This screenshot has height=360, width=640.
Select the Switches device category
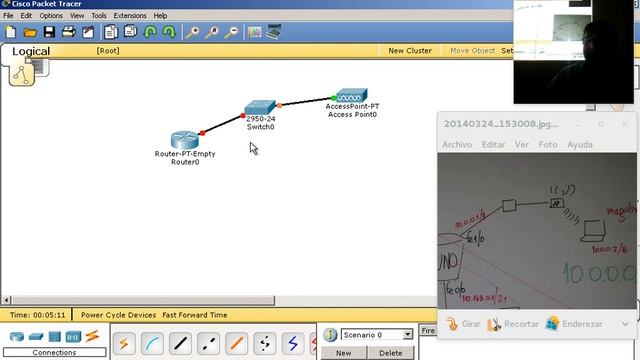point(36,337)
